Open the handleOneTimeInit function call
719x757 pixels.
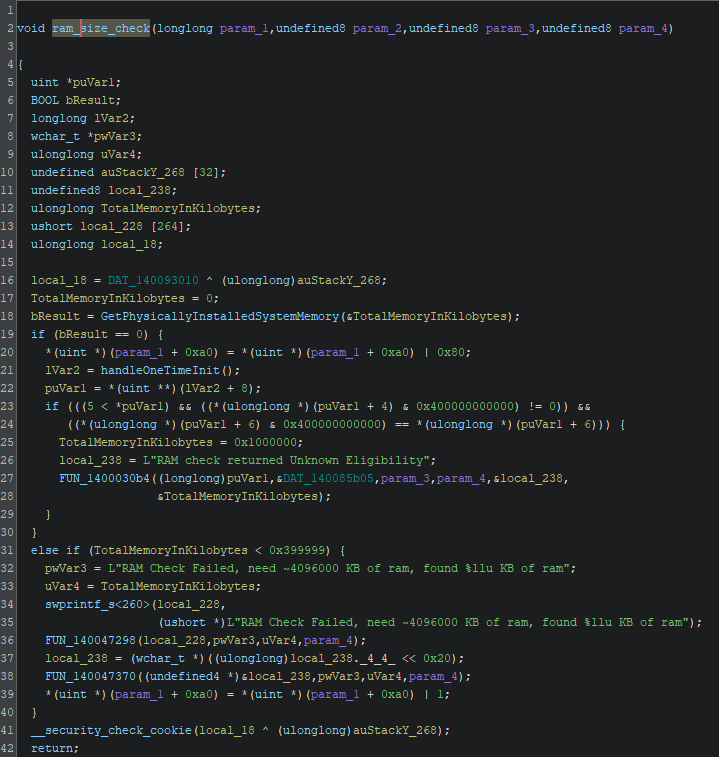click(x=160, y=370)
